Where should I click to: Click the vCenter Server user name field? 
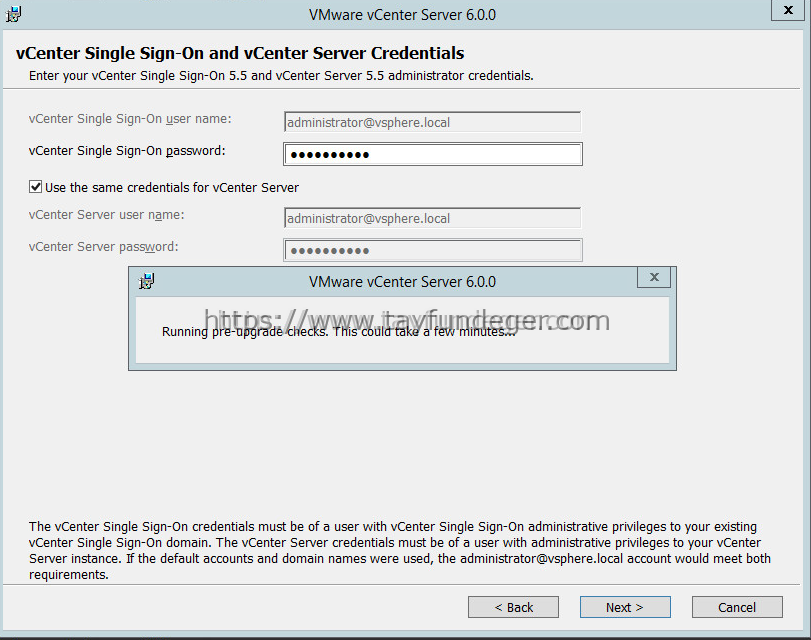click(432, 218)
